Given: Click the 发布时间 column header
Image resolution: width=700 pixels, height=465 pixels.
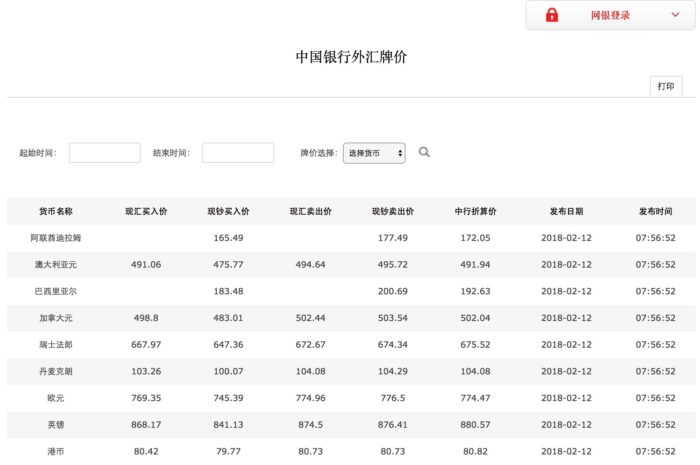Looking at the screenshot, I should pyautogui.click(x=656, y=211).
